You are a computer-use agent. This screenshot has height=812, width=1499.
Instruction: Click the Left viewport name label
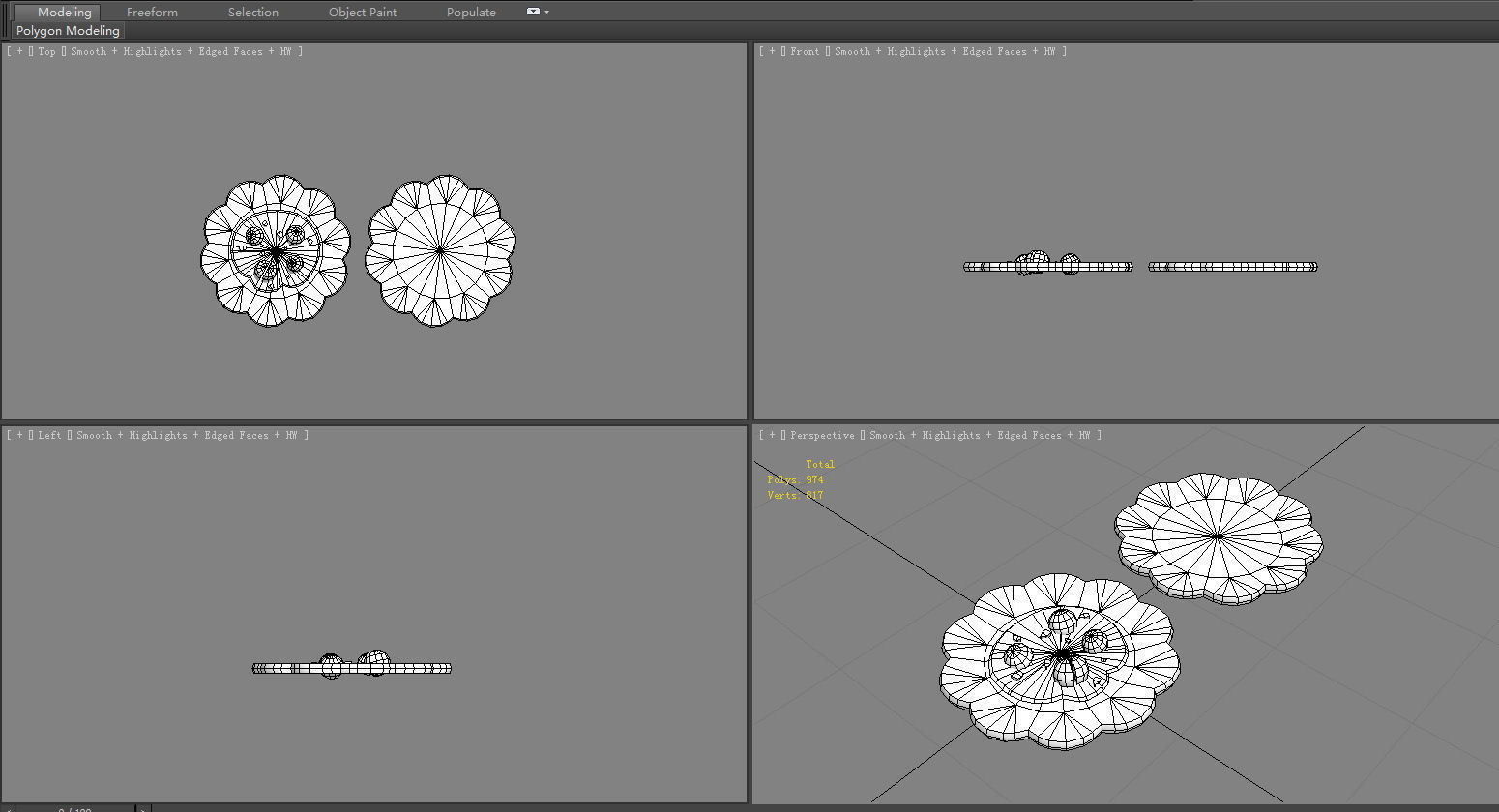click(49, 435)
